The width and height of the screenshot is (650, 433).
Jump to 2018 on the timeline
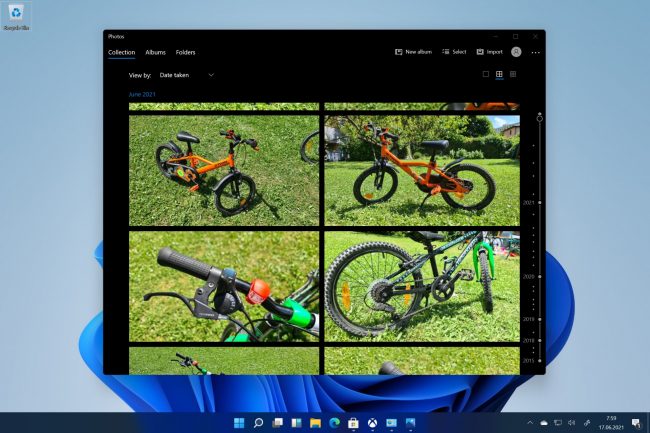529,341
